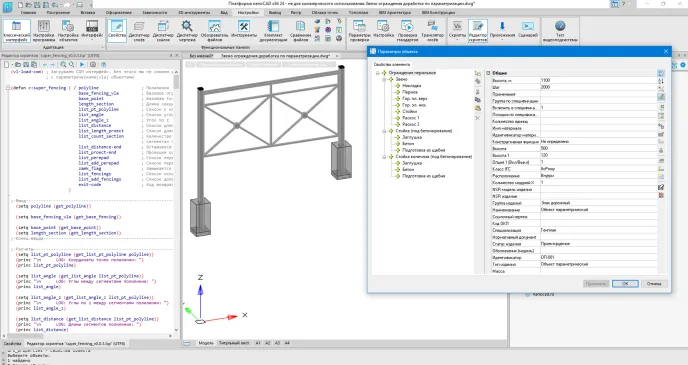Open the Скрипты dropdown arrow in ribbon

[x=457, y=40]
